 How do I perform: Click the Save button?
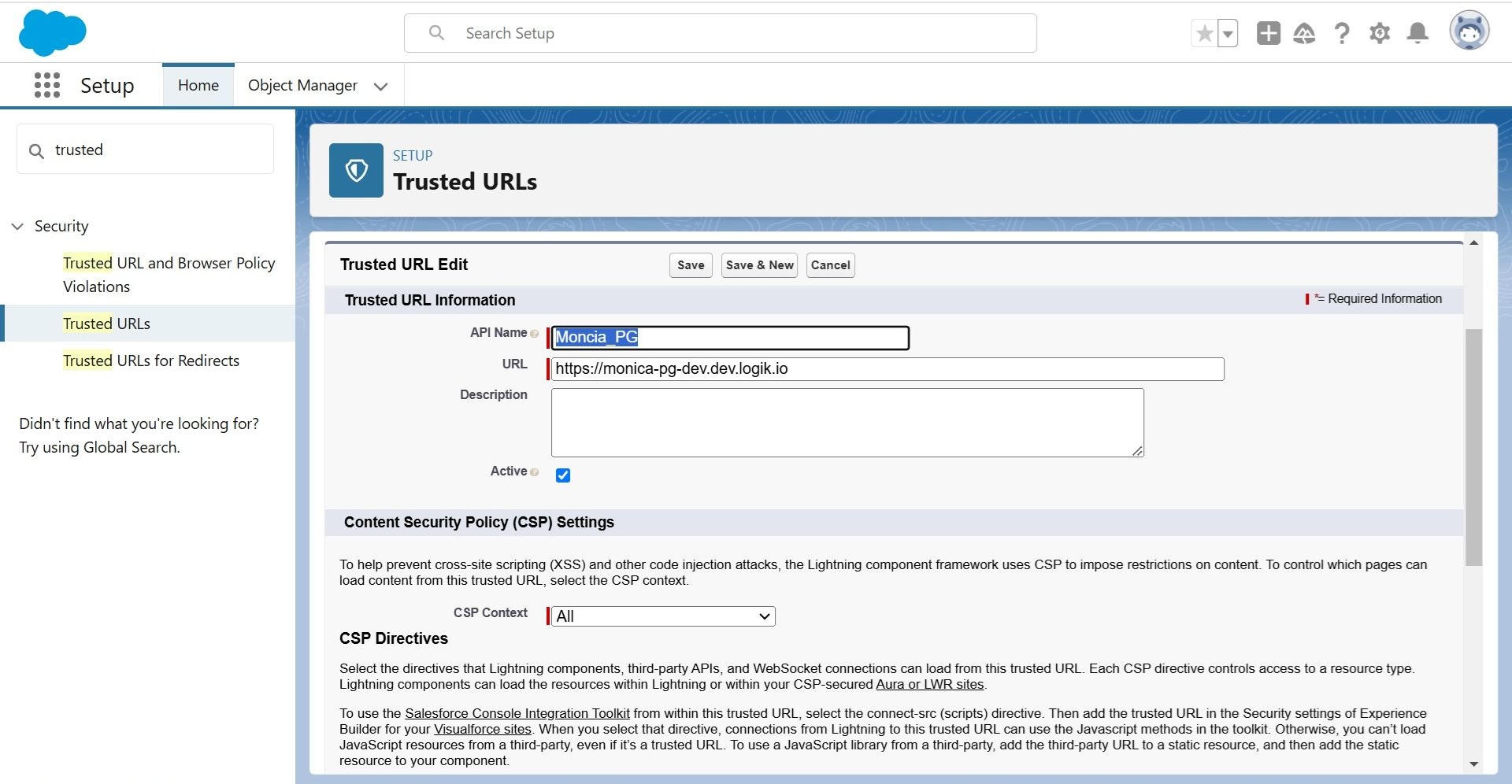click(691, 265)
